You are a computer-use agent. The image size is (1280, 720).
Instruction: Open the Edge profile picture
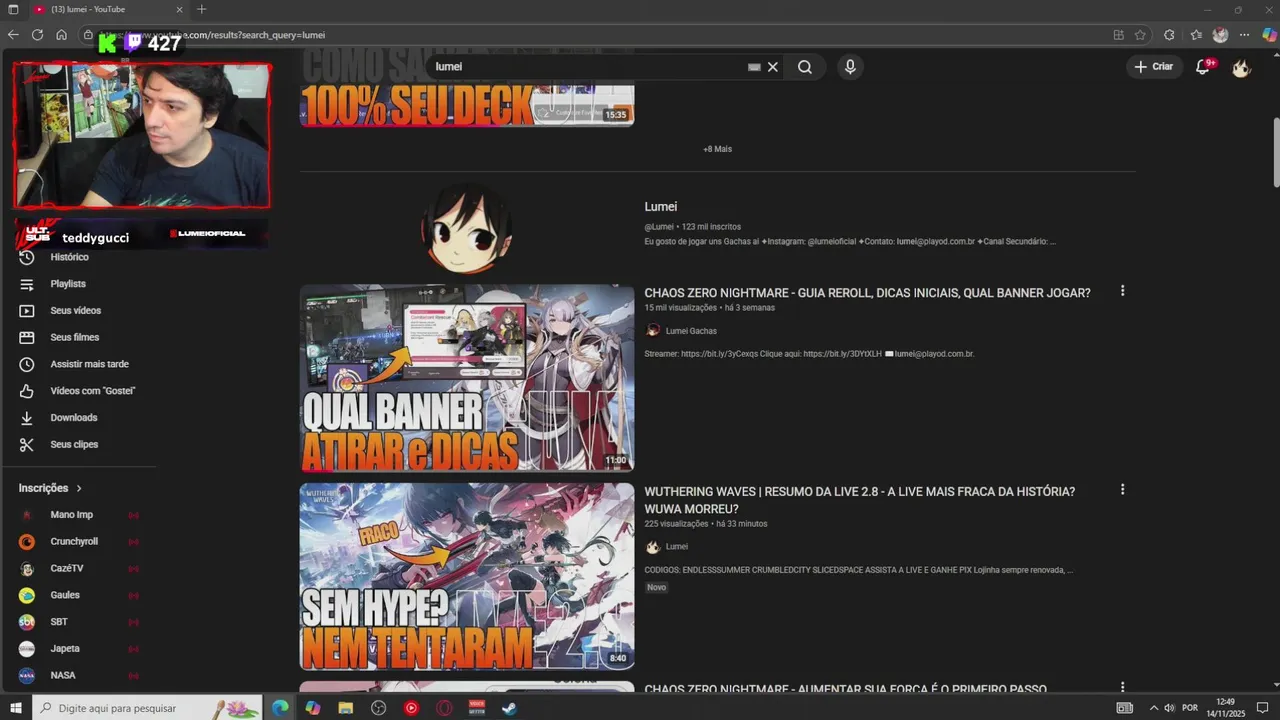(x=1220, y=35)
